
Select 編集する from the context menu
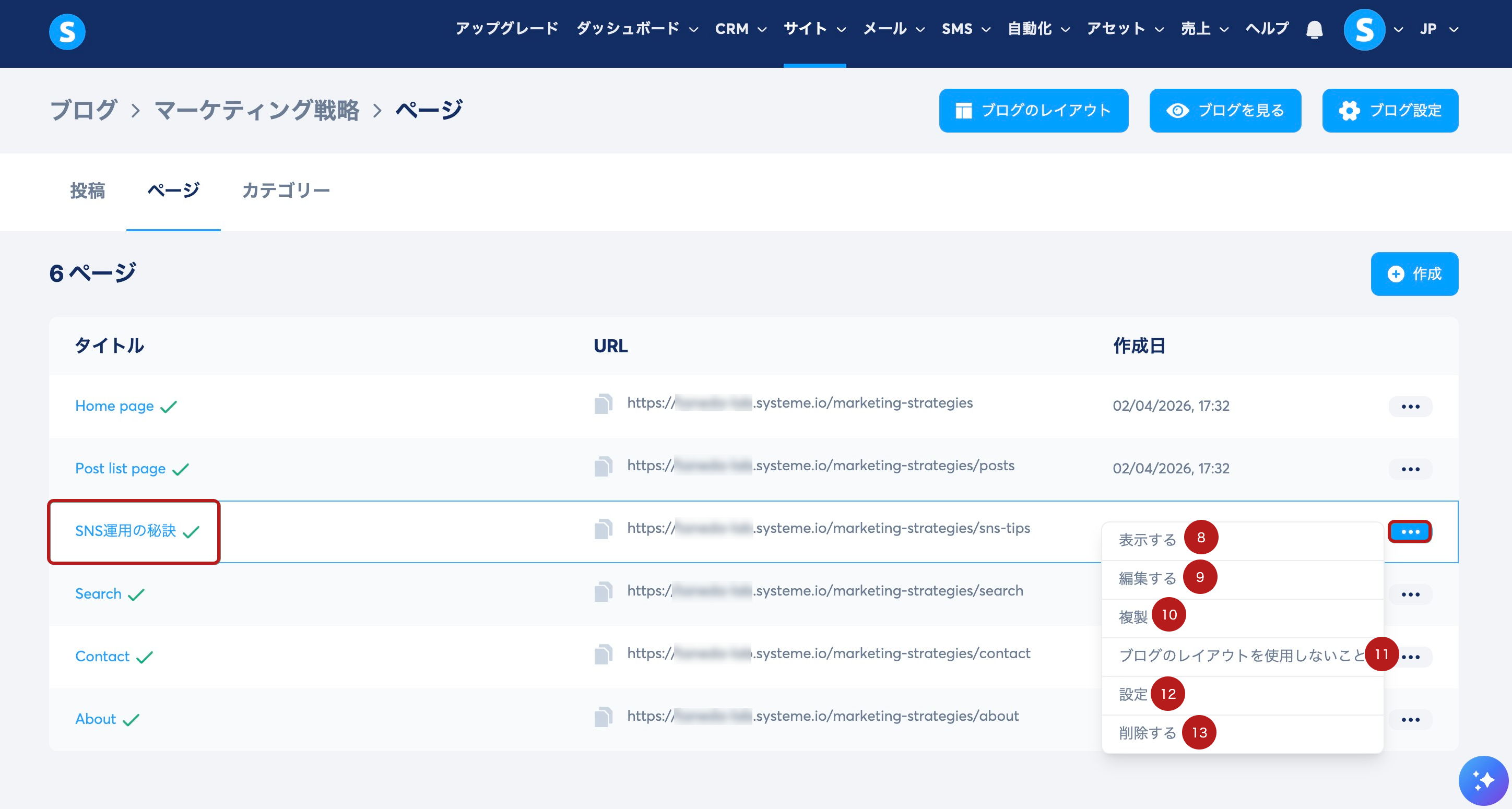(x=1147, y=578)
